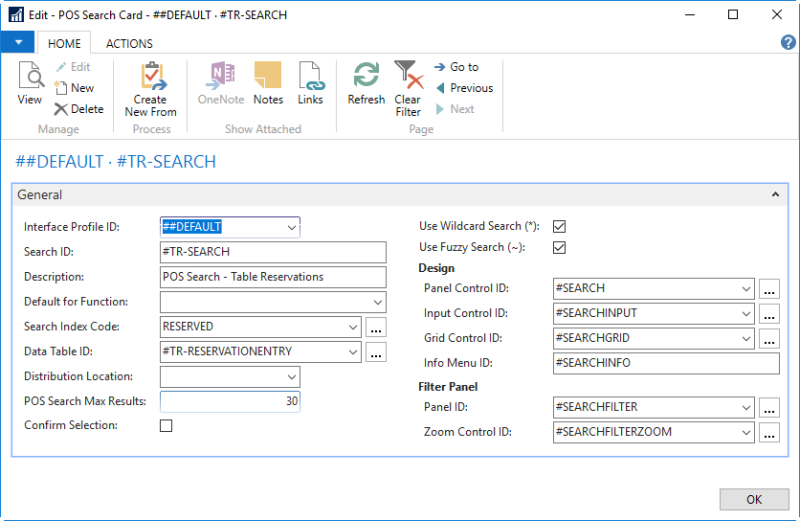
Task: Click the Create New From icon
Action: (151, 77)
